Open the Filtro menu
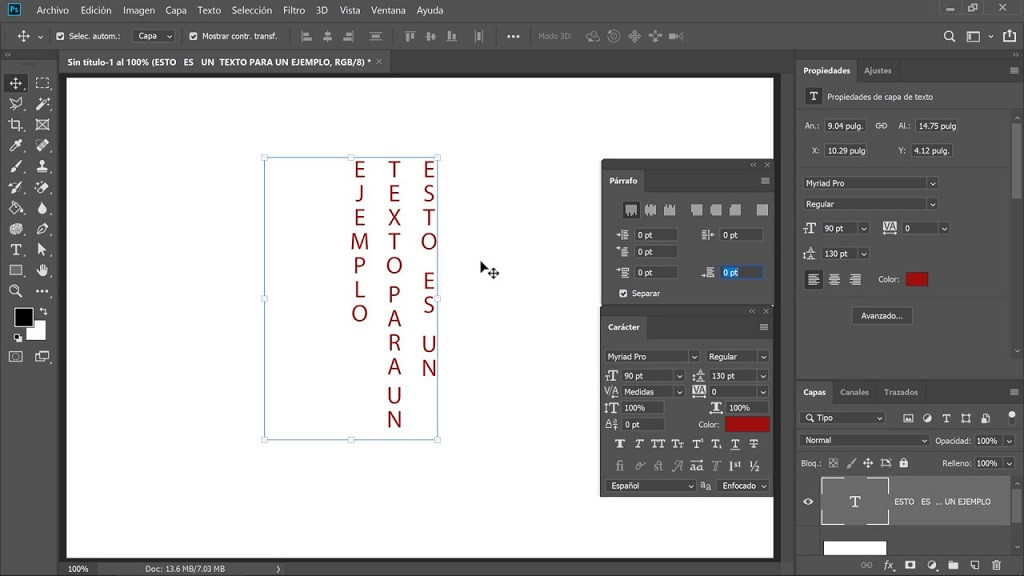Viewport: 1024px width, 576px height. coord(295,10)
